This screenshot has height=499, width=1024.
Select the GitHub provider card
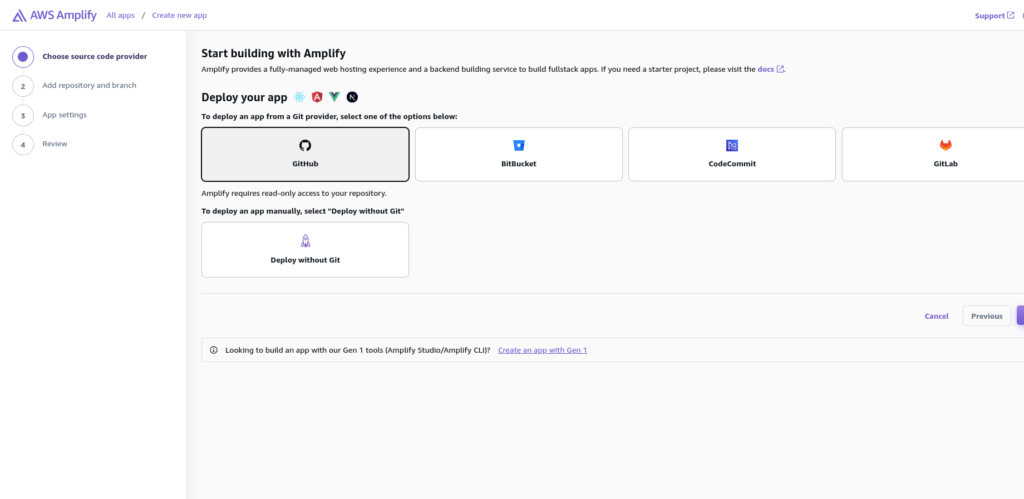point(305,154)
